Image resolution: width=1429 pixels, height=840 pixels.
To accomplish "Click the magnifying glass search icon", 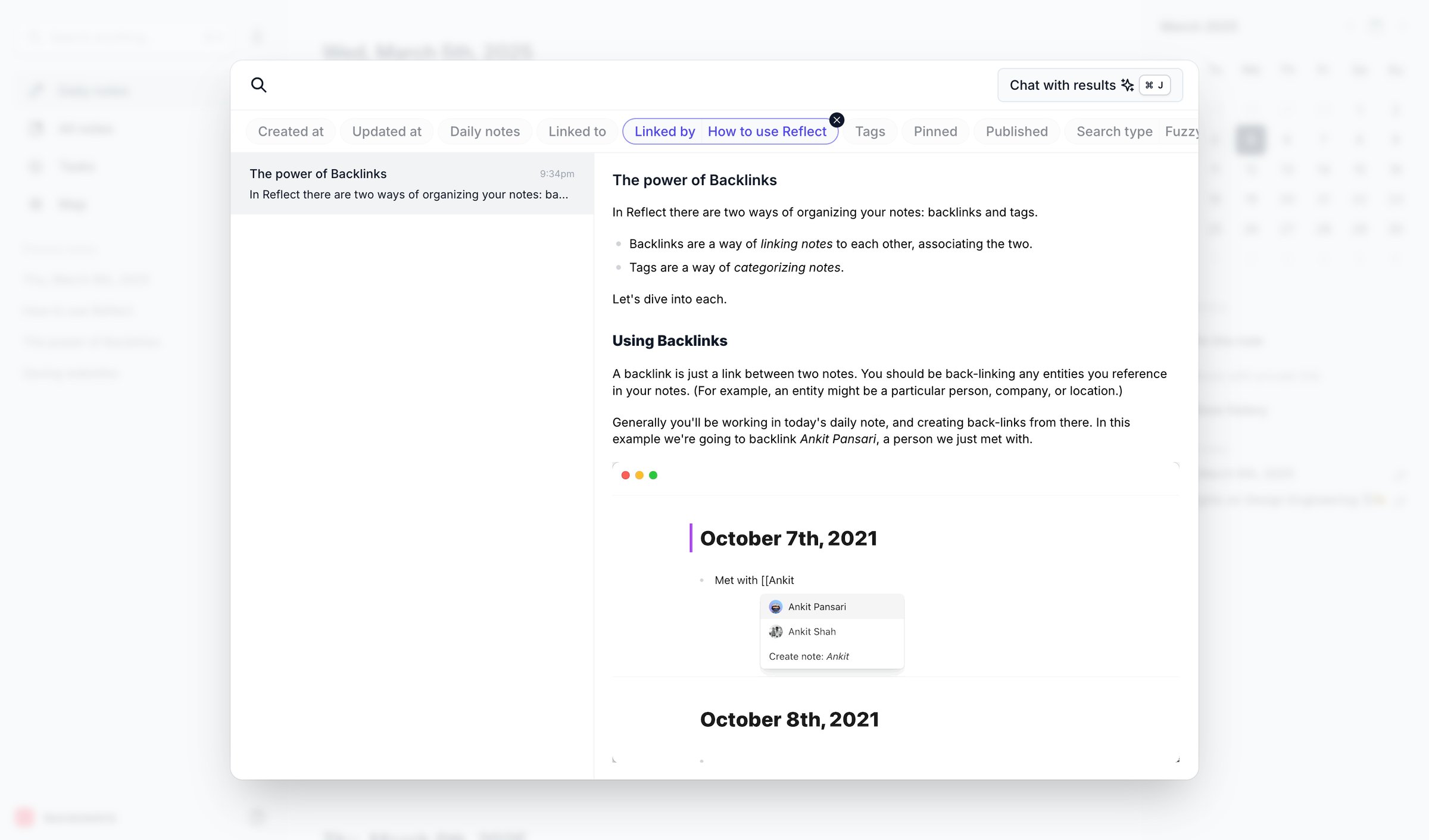I will [258, 85].
